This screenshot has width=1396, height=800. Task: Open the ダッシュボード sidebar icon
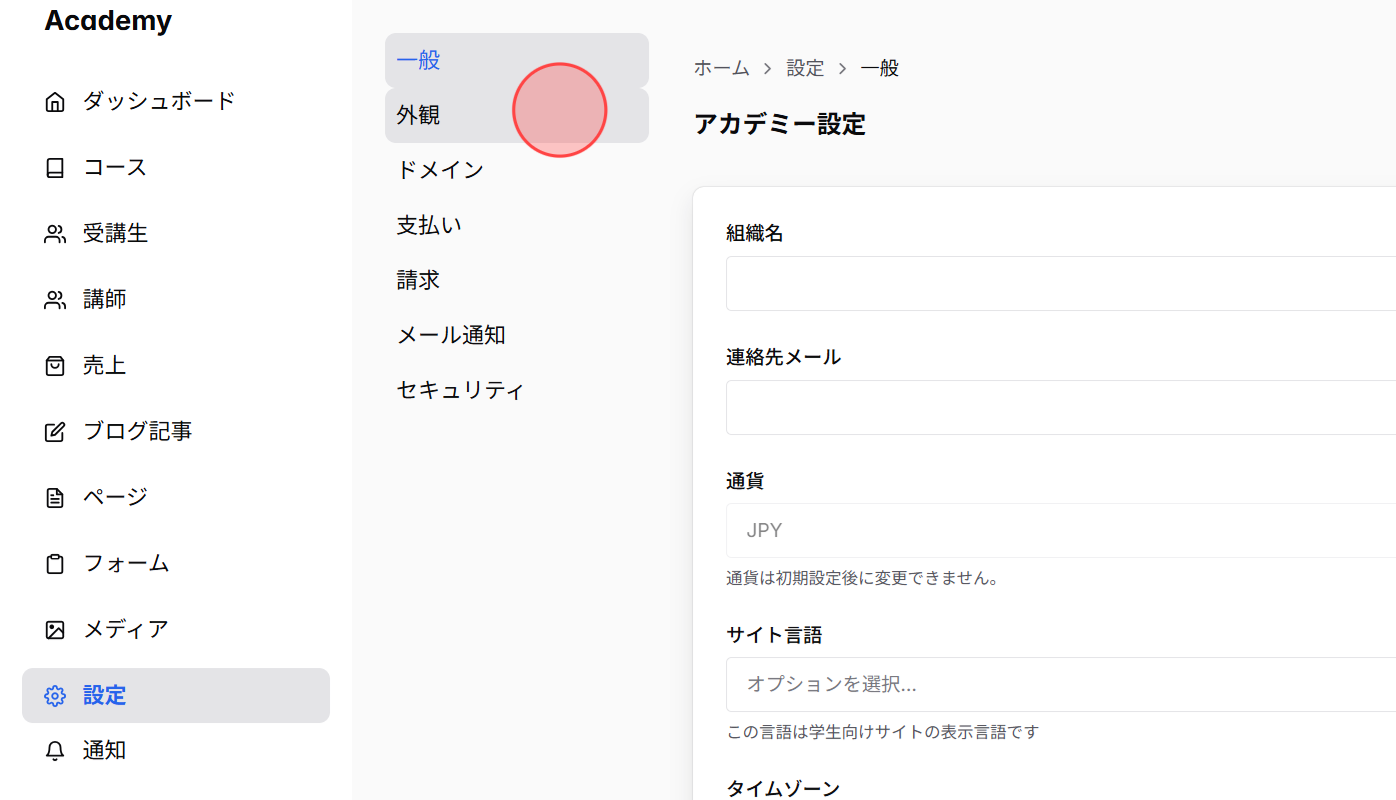[55, 100]
